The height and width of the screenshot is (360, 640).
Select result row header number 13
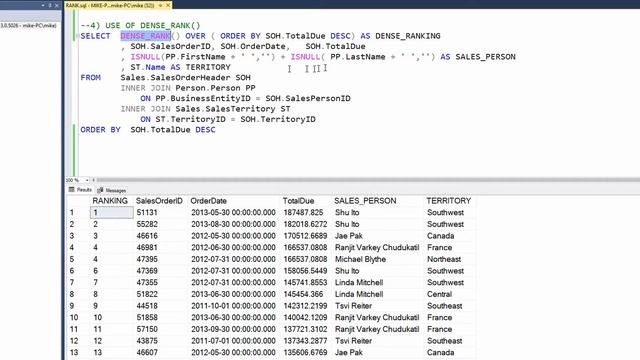(74, 353)
